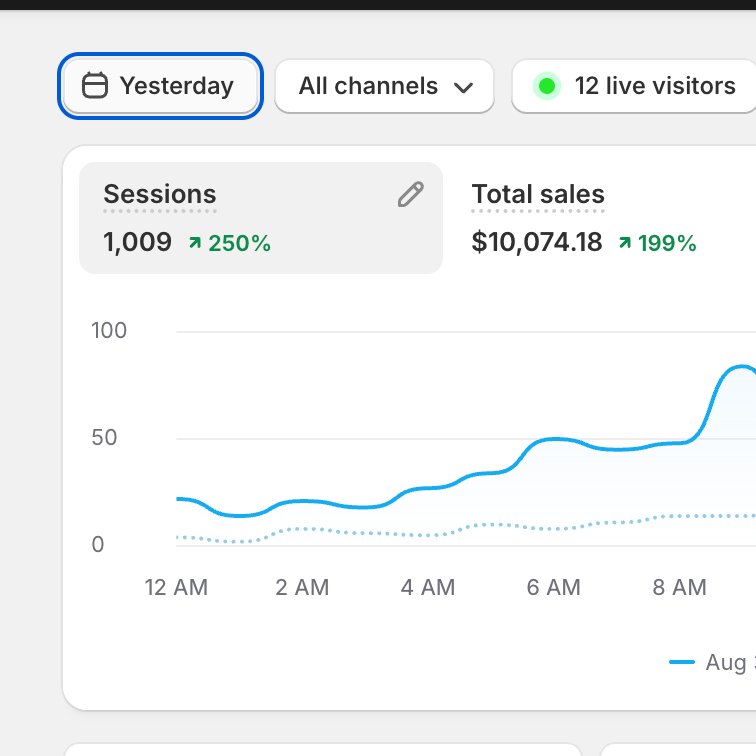Click the 8 AM axis label
The image size is (756, 756).
click(x=680, y=587)
